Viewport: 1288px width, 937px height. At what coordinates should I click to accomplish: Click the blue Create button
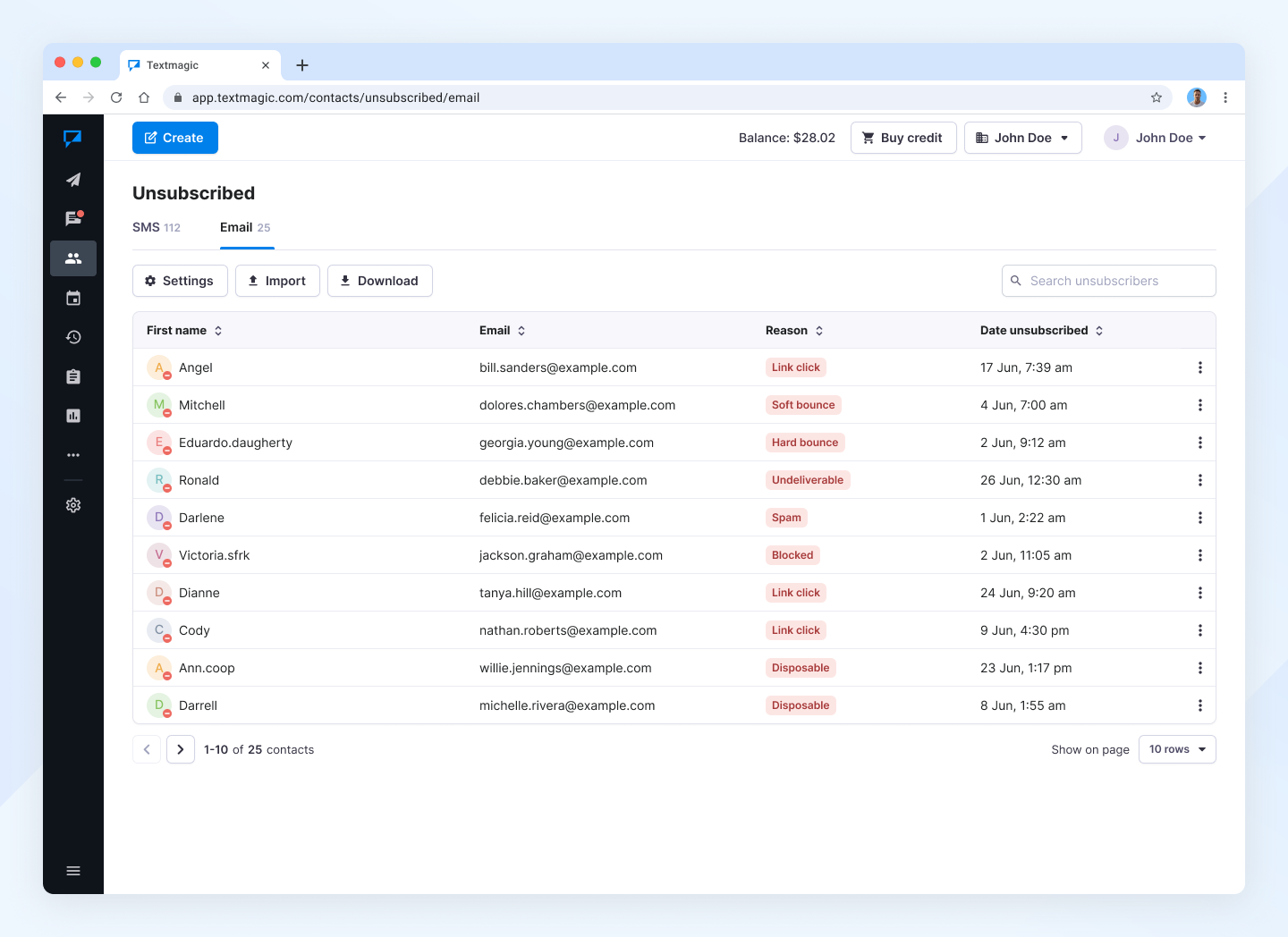click(175, 138)
